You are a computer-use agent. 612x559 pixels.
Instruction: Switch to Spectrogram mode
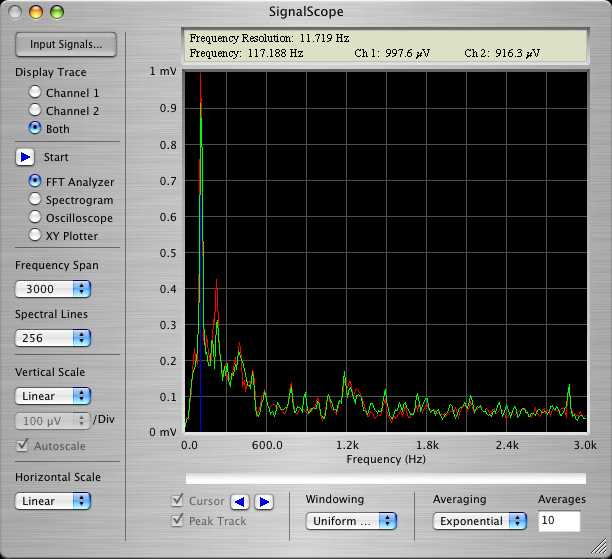coord(36,200)
